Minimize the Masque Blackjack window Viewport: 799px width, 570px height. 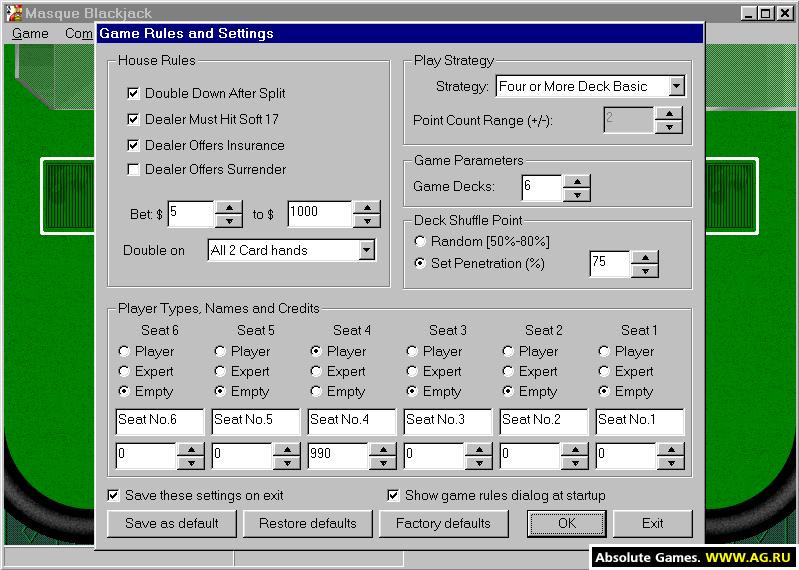click(x=748, y=13)
